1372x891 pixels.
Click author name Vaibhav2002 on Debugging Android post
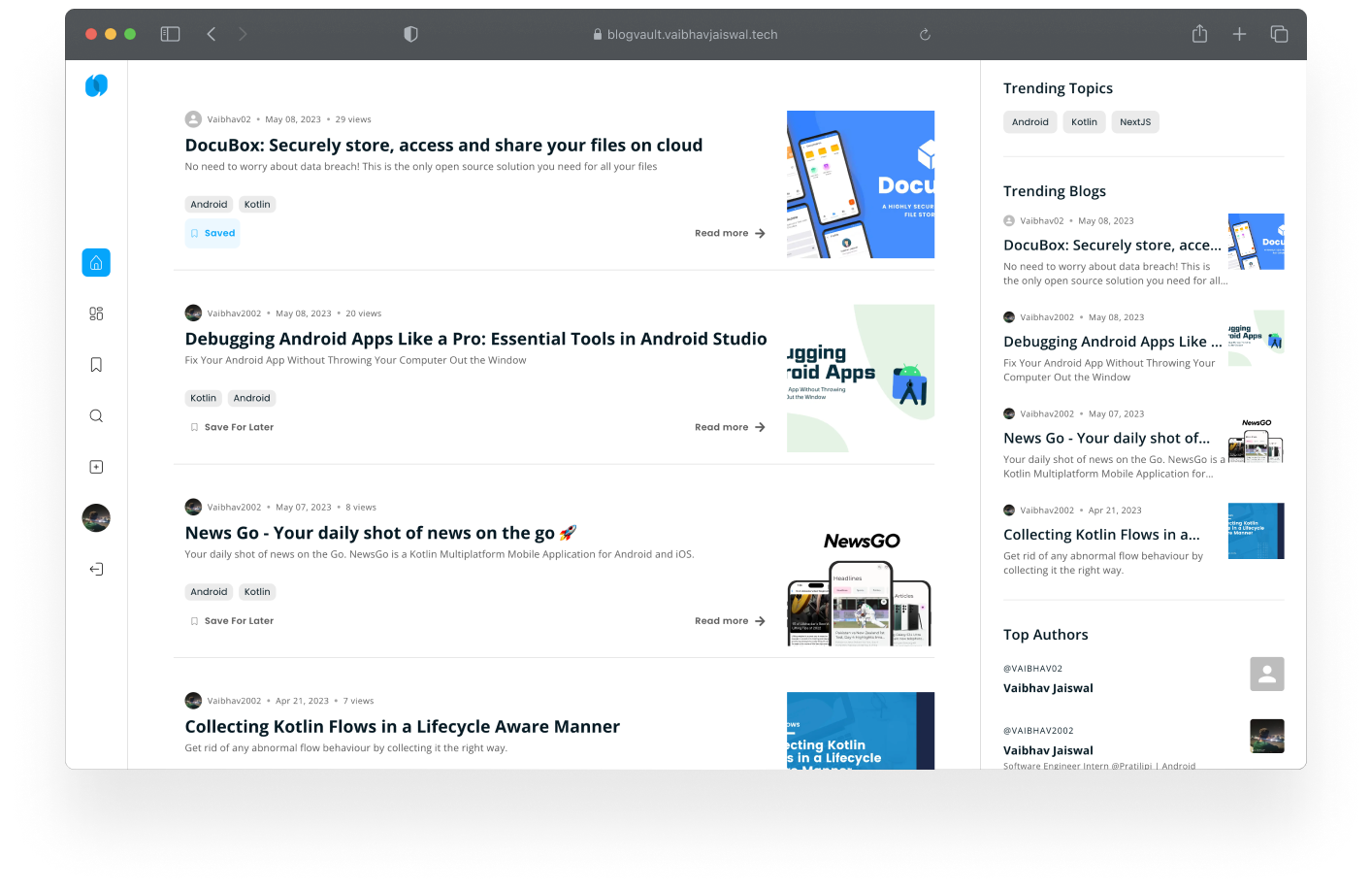pyautogui.click(x=234, y=313)
